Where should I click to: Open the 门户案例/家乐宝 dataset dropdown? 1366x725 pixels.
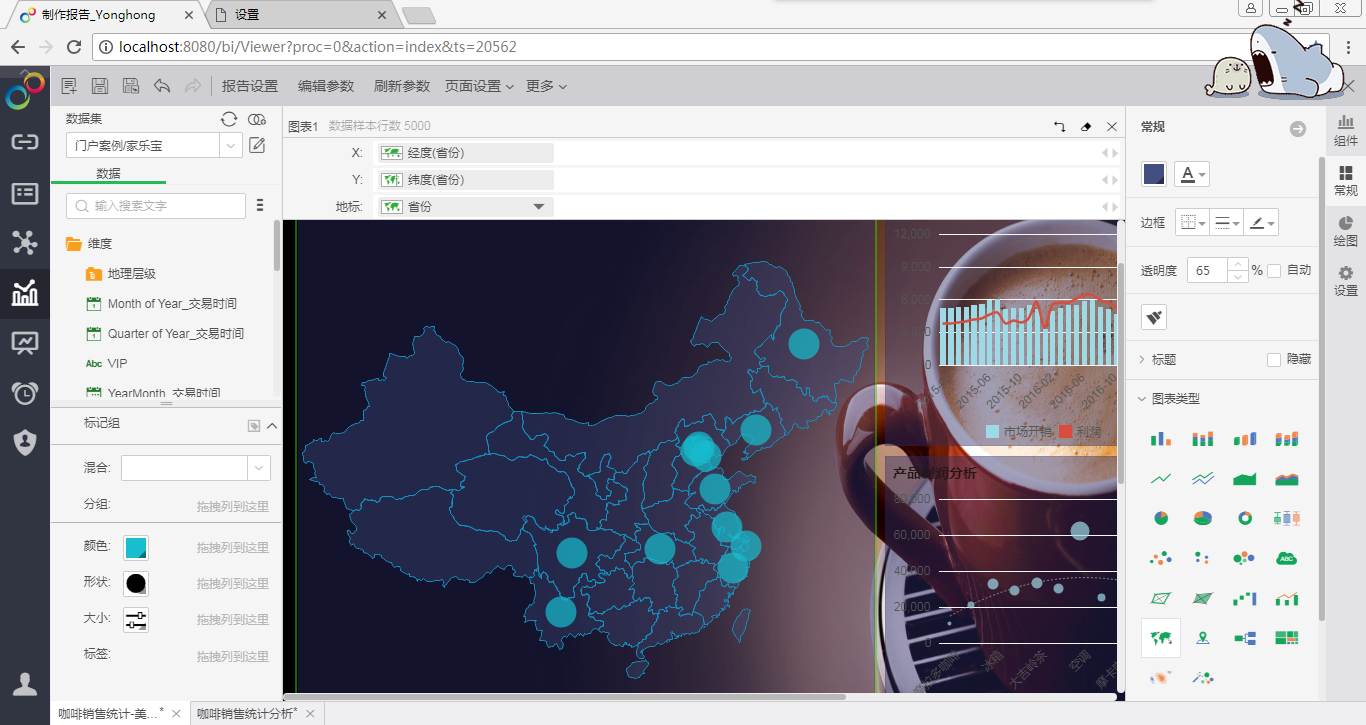pos(231,146)
